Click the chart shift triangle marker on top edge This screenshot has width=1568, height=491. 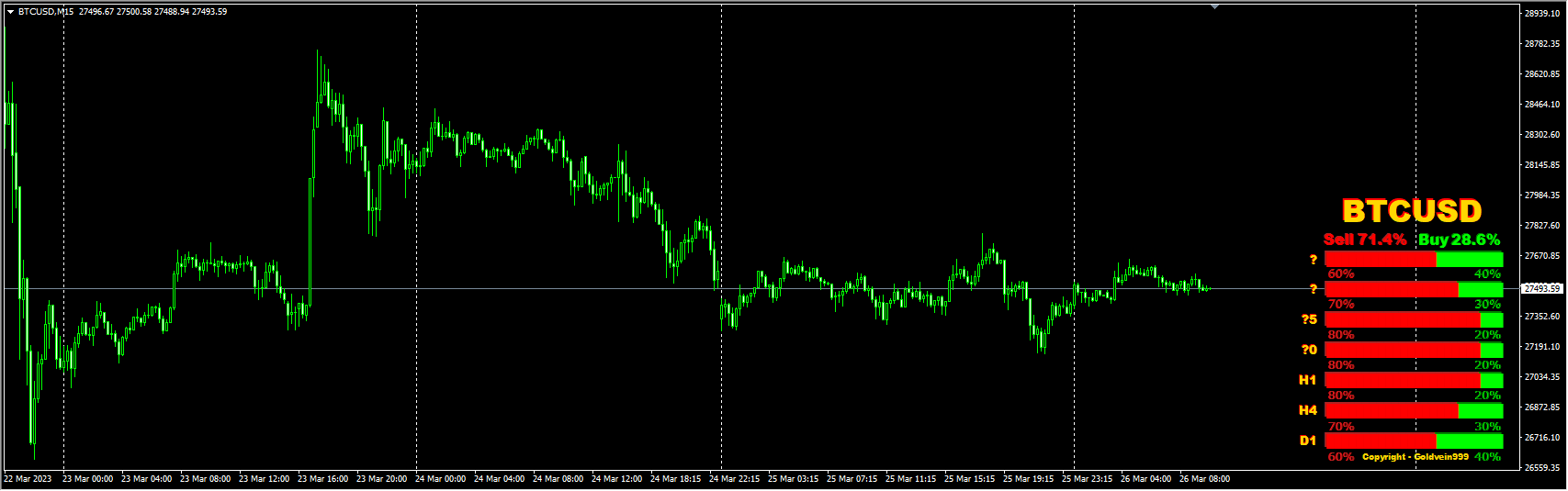[1215, 6]
